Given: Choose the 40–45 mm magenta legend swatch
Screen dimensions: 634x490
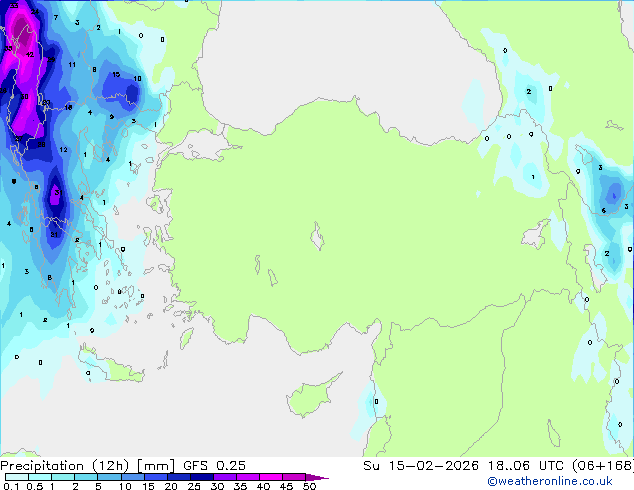Looking at the screenshot, I should [x=271, y=477].
